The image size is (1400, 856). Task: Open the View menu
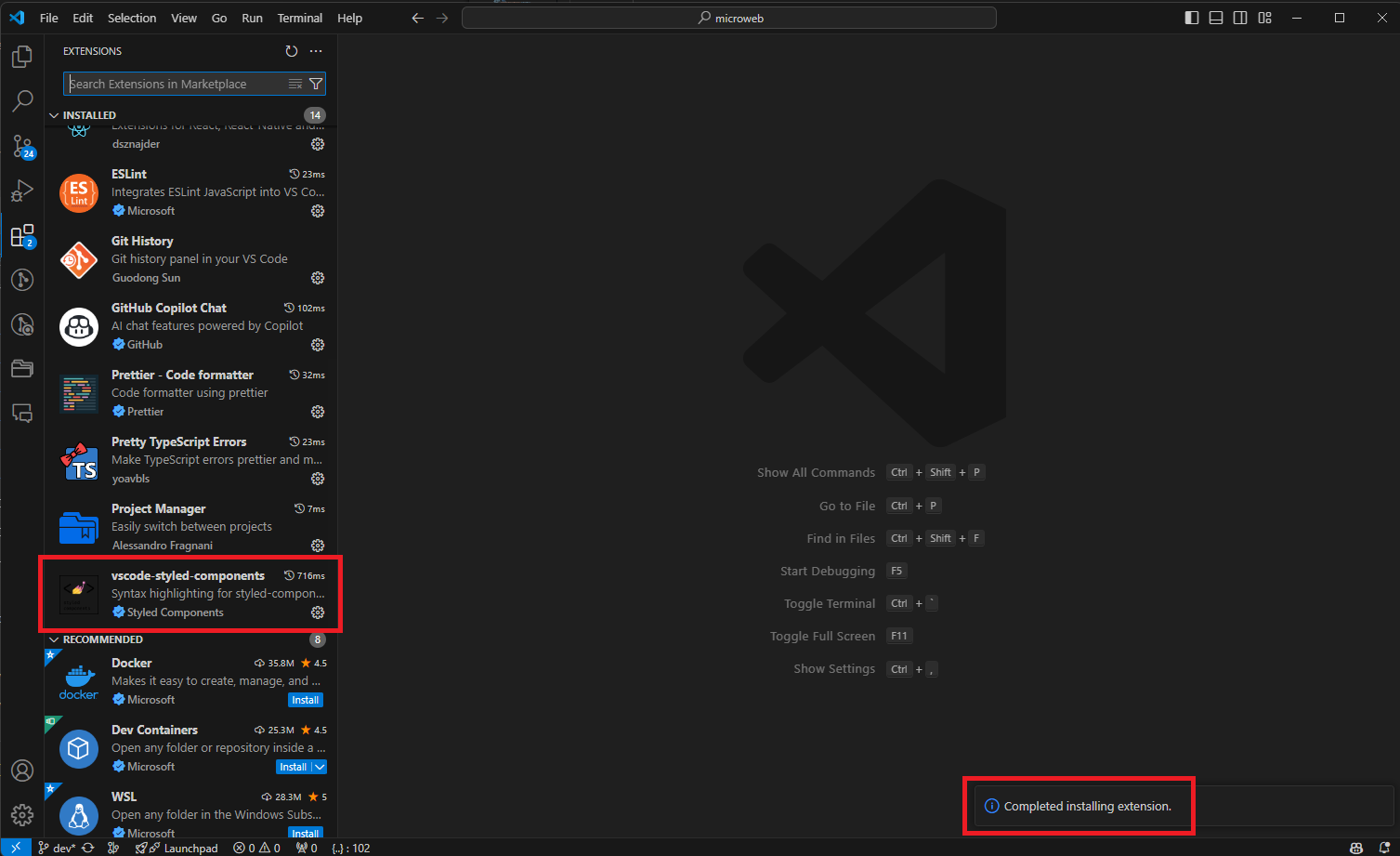tap(184, 18)
